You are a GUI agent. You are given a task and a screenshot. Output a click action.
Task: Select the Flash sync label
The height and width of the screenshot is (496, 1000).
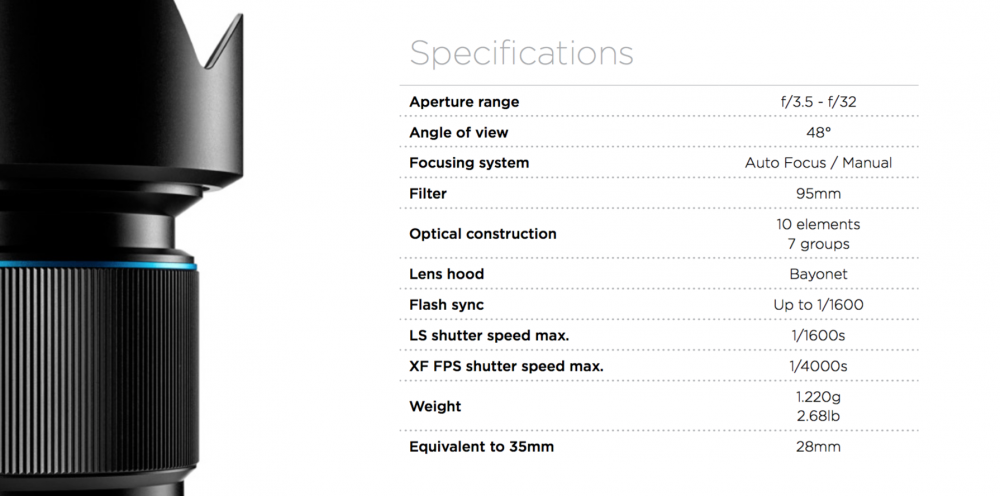(x=446, y=305)
